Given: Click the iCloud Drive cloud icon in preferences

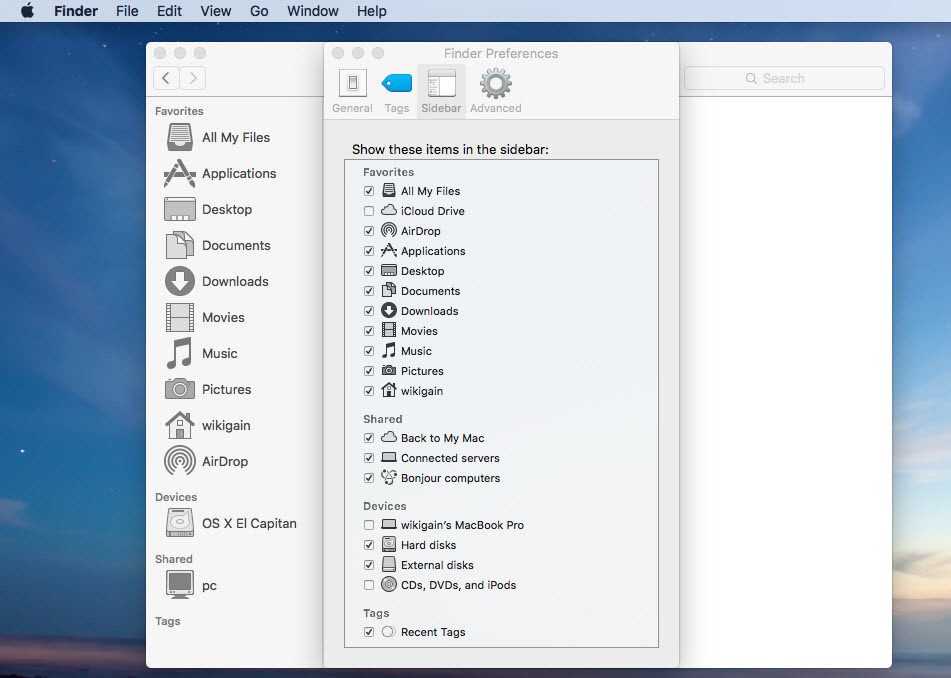Looking at the screenshot, I should [389, 210].
